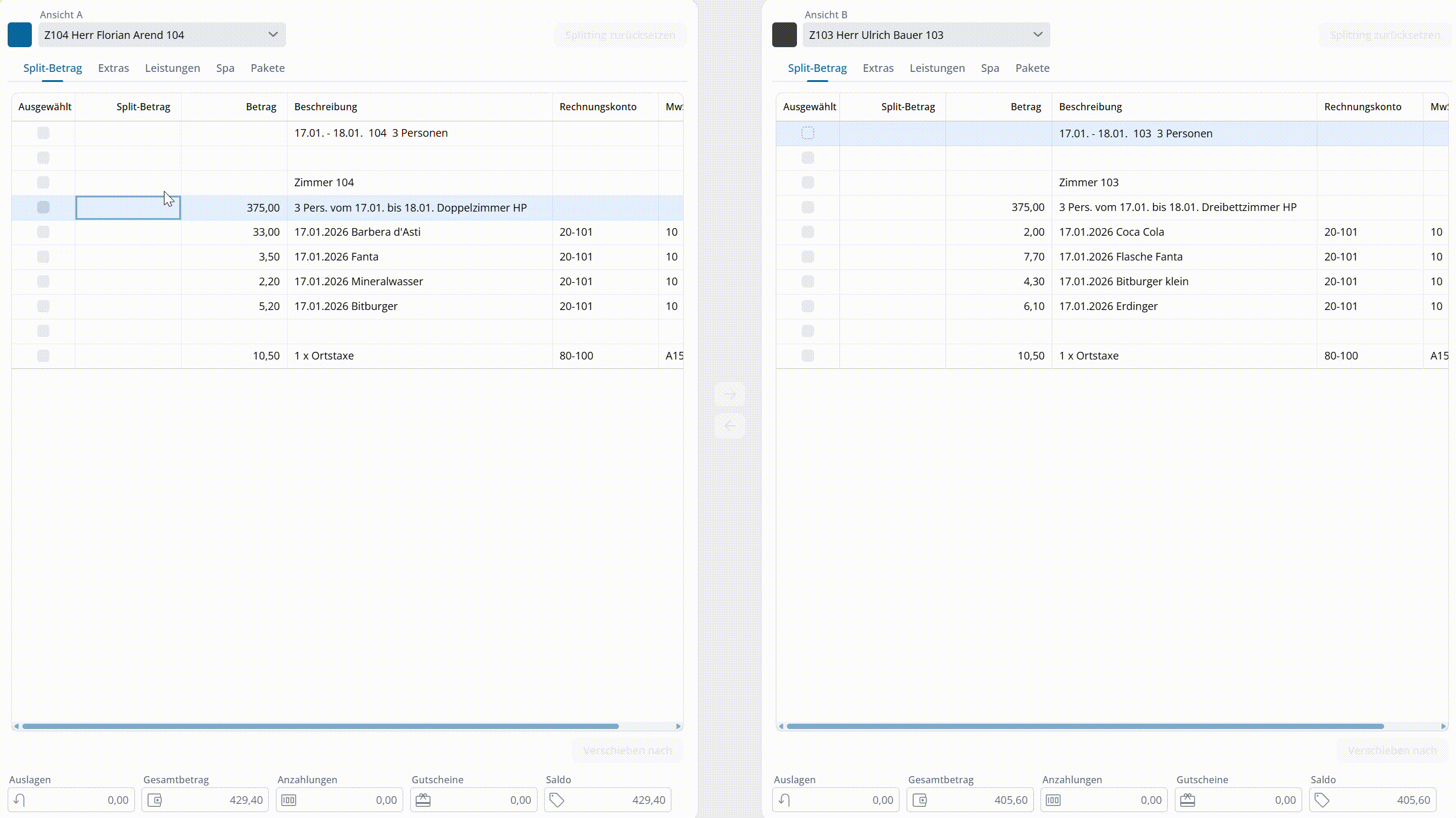Click Verschieben nach button in Ansicht B
The height and width of the screenshot is (818, 1456).
tap(1392, 750)
